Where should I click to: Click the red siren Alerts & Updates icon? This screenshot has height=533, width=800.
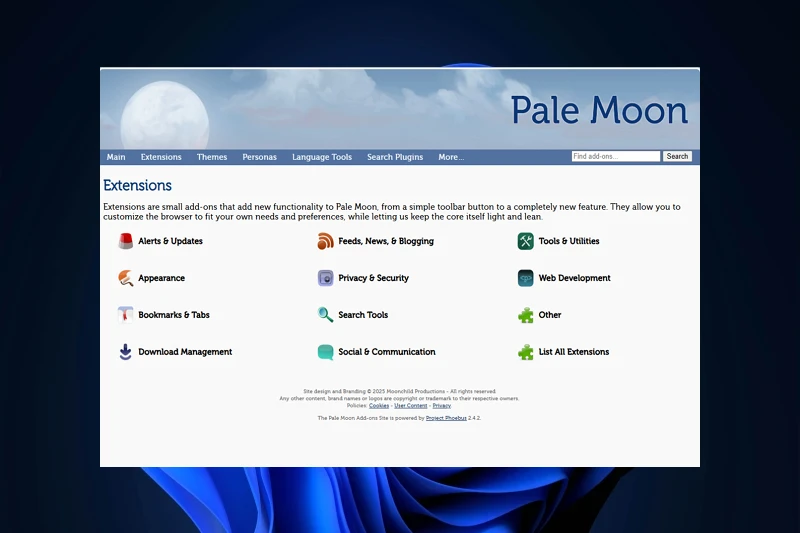[126, 241]
